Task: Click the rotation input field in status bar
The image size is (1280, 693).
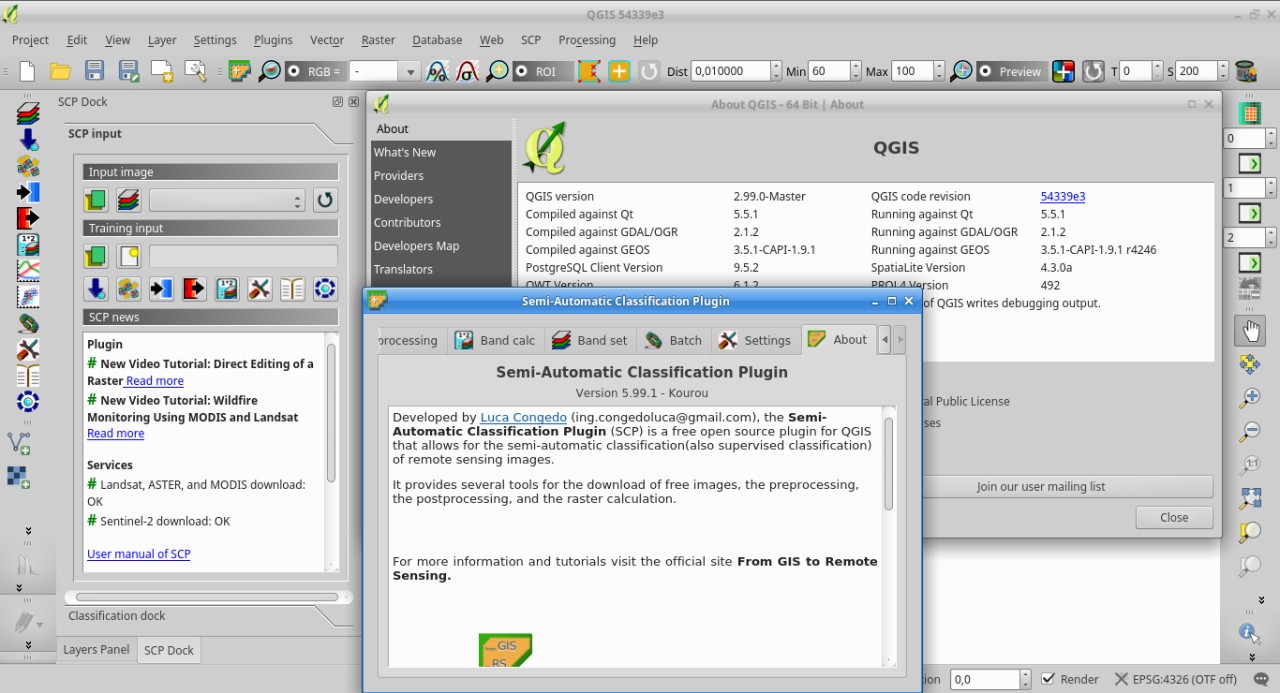Action: click(x=985, y=679)
